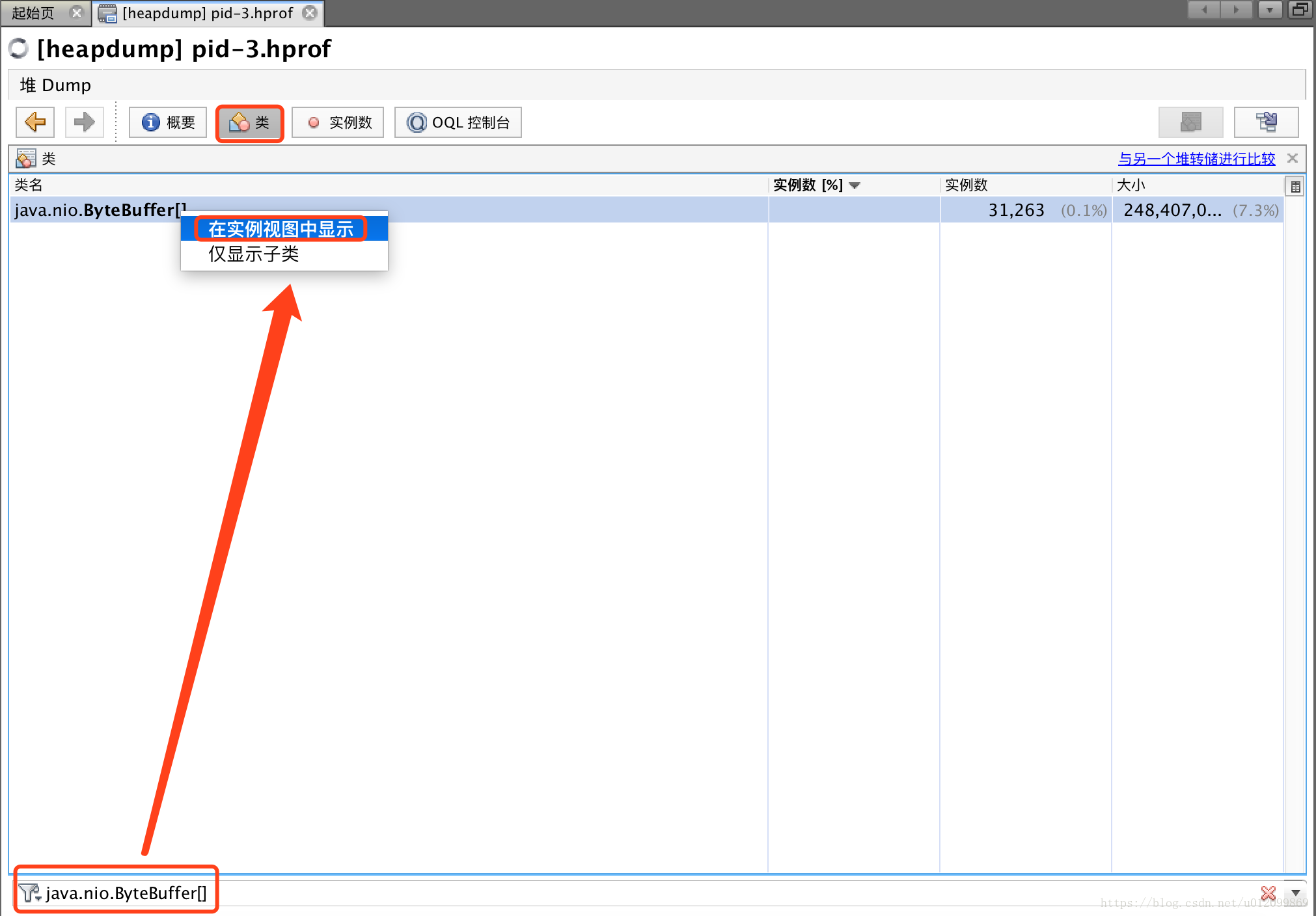Open the 概要 summary view
The image size is (1316, 916).
click(x=168, y=122)
